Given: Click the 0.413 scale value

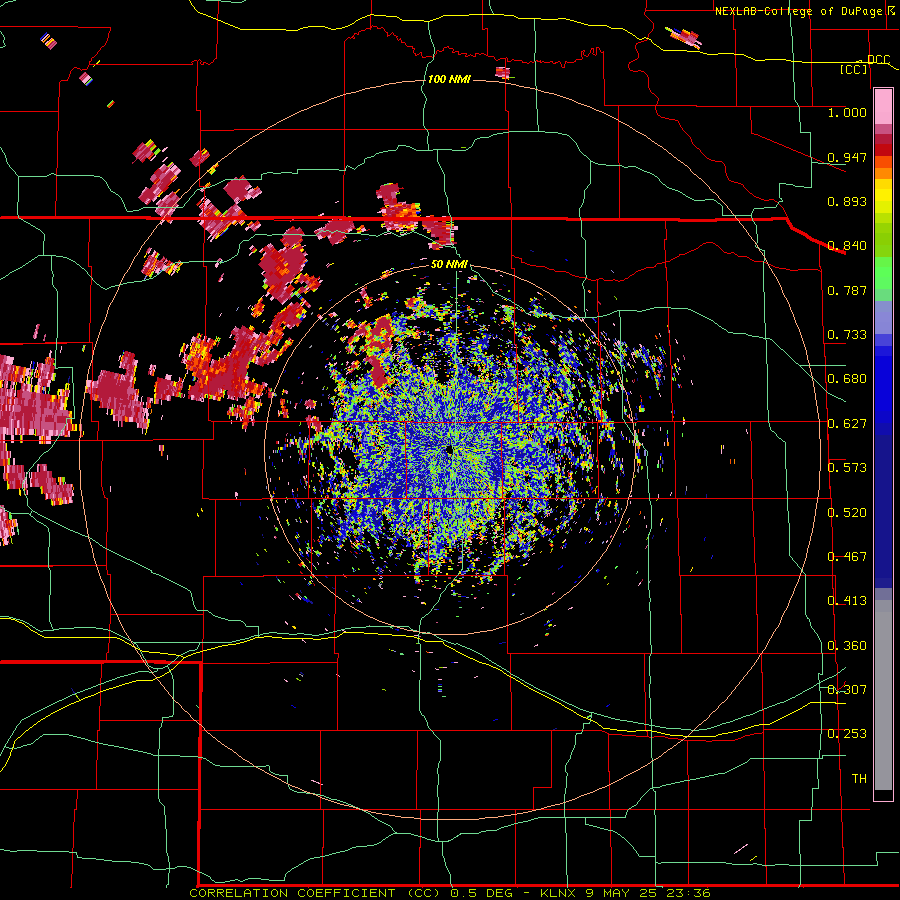Looking at the screenshot, I should pos(847,601).
